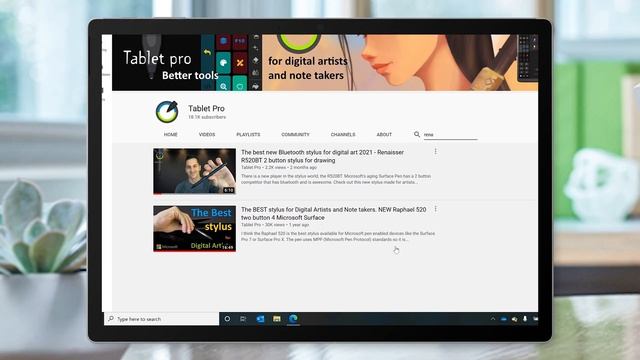Open File Explorer from the taskbar
640x360 pixels.
pyautogui.click(x=277, y=319)
